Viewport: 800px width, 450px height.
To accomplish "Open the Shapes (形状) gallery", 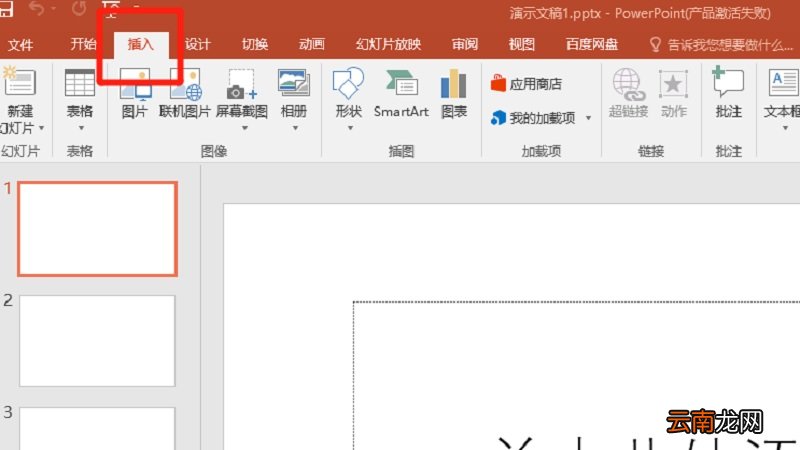I will point(348,83).
